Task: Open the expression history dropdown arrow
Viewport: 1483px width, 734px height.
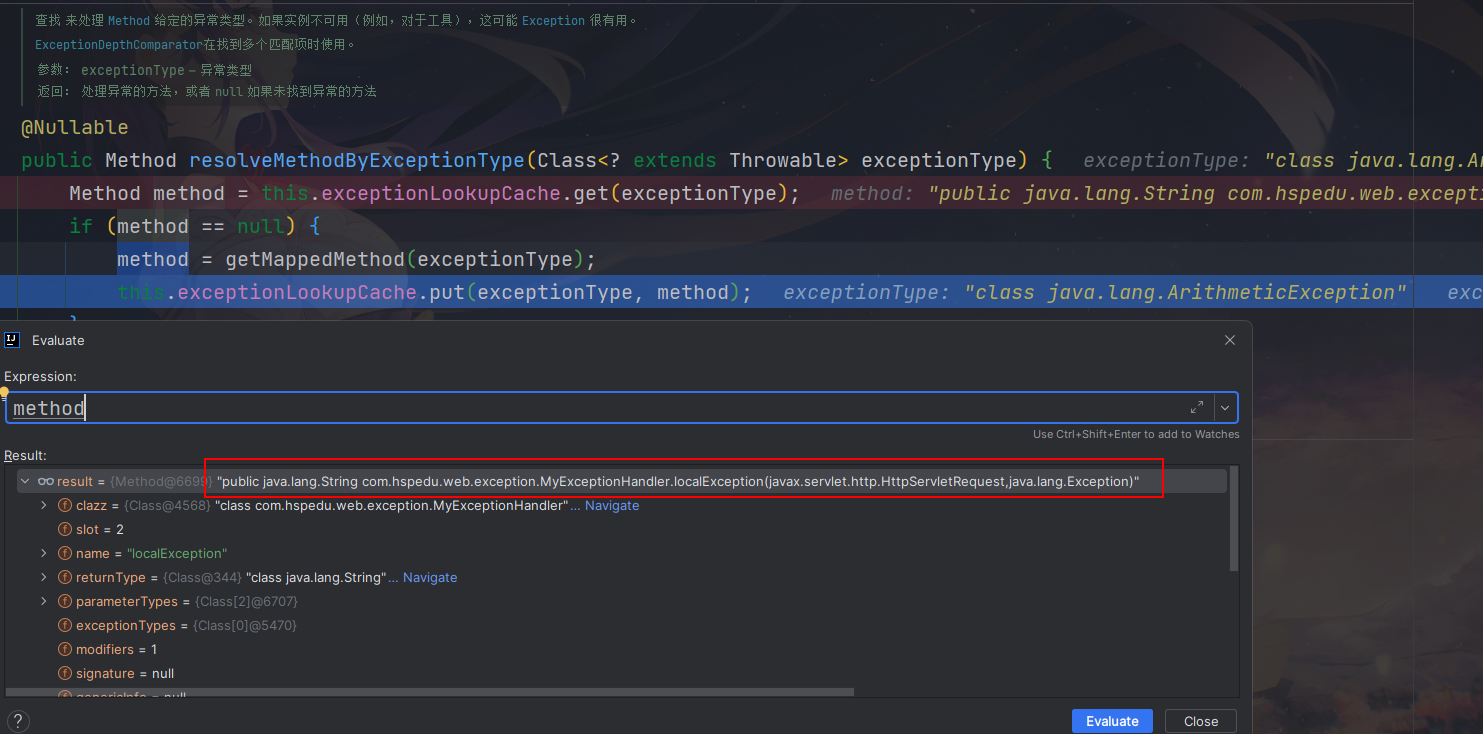Action: (x=1225, y=408)
